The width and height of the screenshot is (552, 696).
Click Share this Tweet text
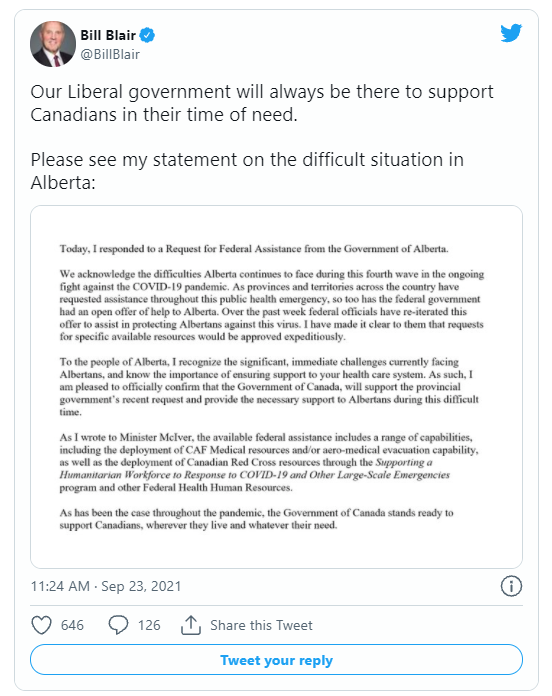[x=261, y=625]
